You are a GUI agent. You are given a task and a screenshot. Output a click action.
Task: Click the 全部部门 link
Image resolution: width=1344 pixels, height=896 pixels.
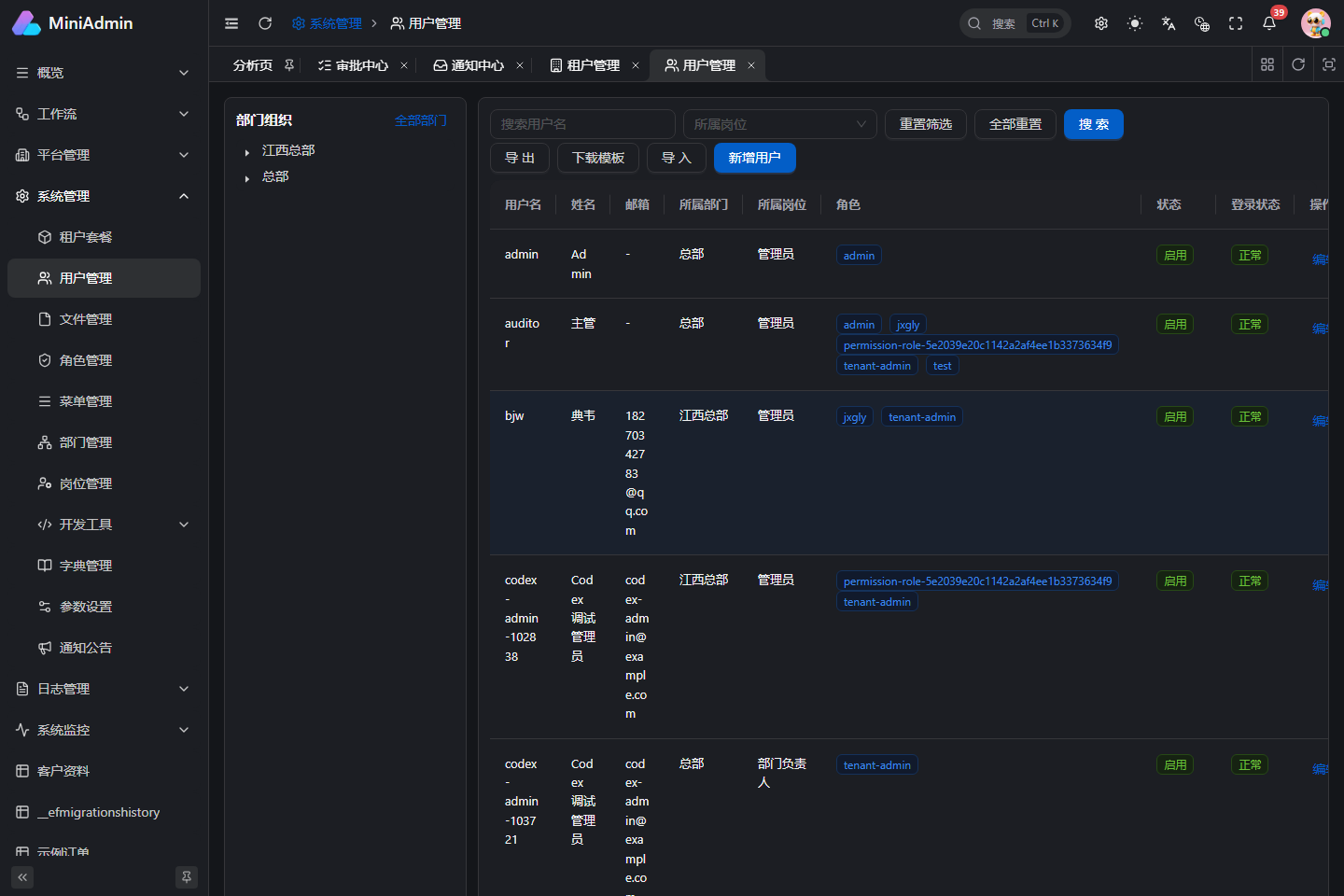[420, 120]
